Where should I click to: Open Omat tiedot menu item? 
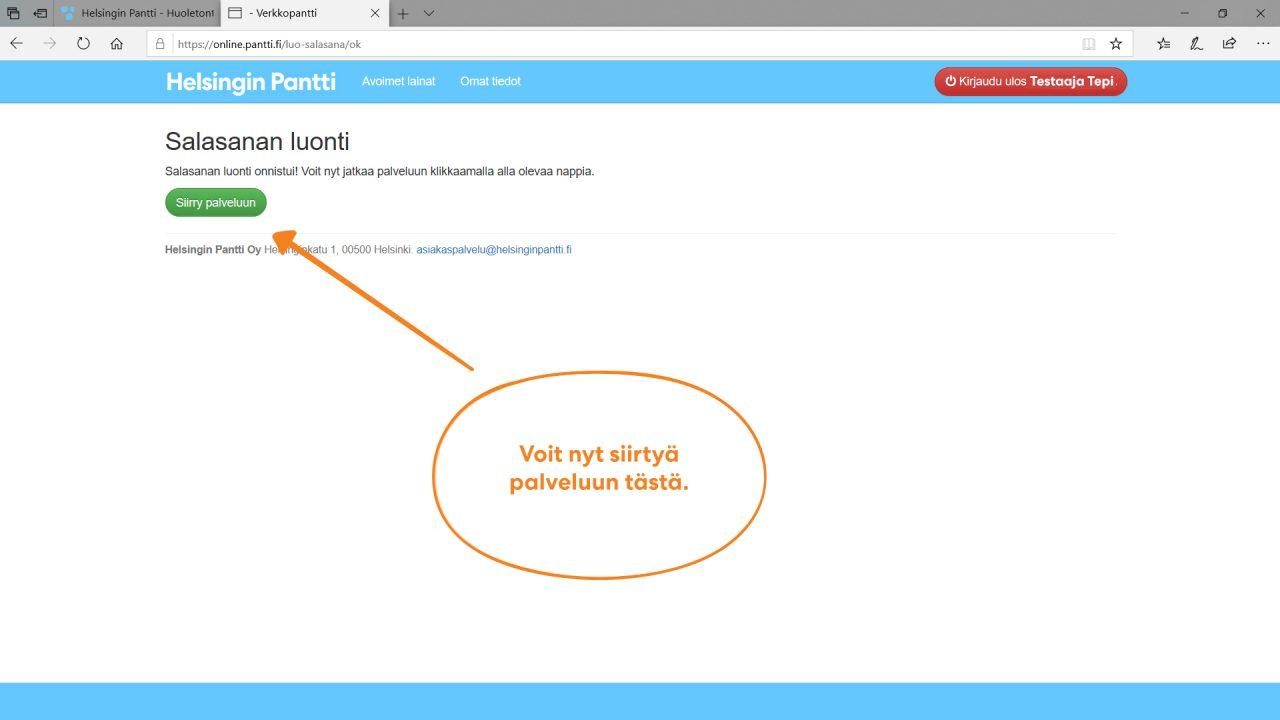(490, 81)
